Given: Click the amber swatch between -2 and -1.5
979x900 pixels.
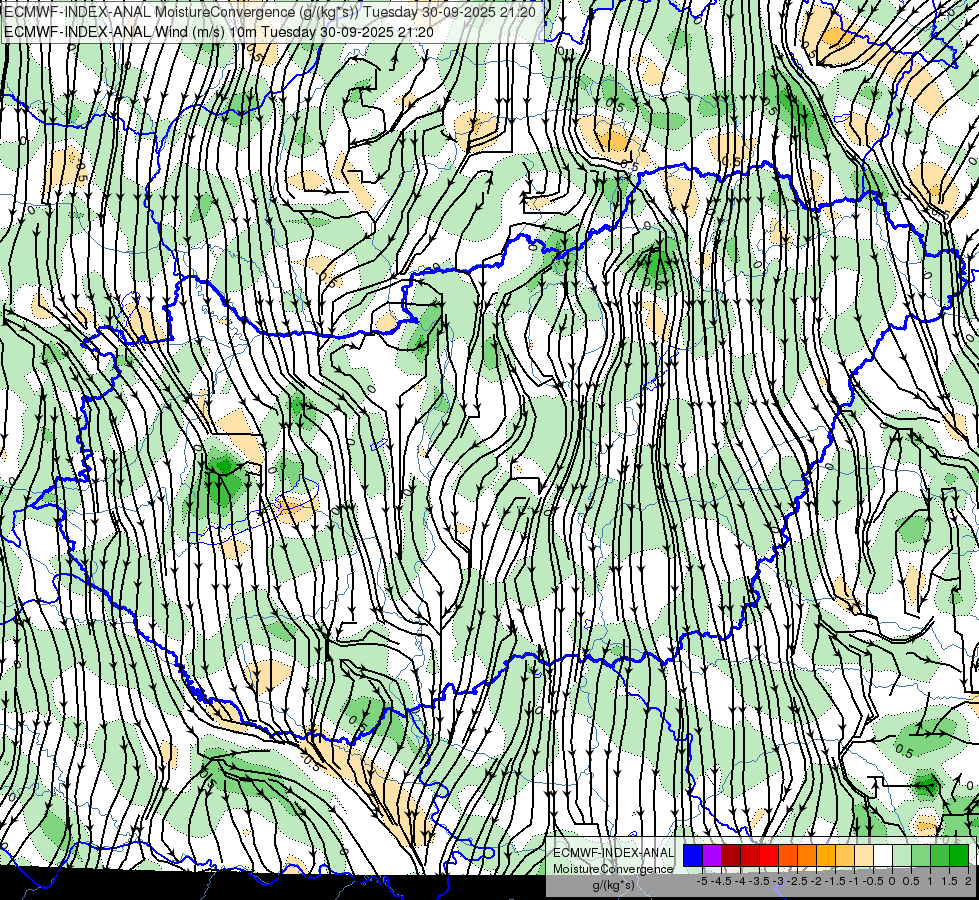Looking at the screenshot, I should click(x=826, y=856).
